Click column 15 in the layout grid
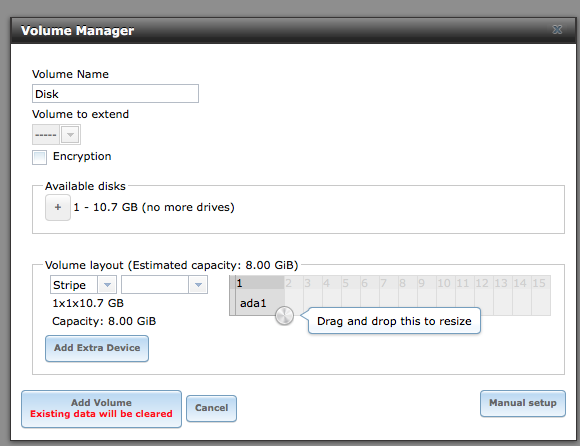The width and height of the screenshot is (580, 446). (x=541, y=283)
